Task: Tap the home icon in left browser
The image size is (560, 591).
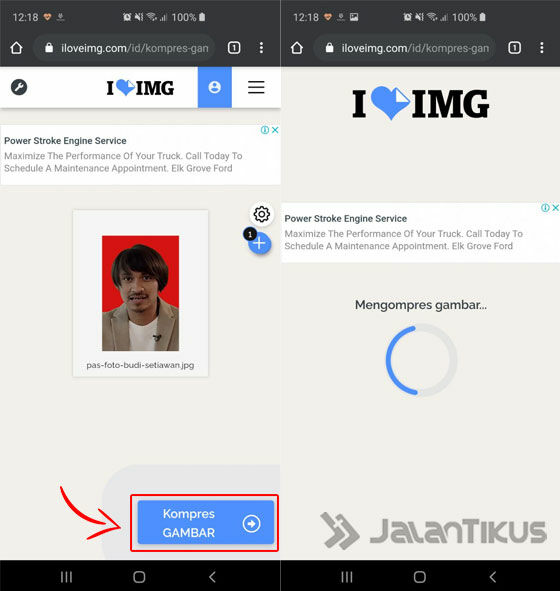Action: 16,48
